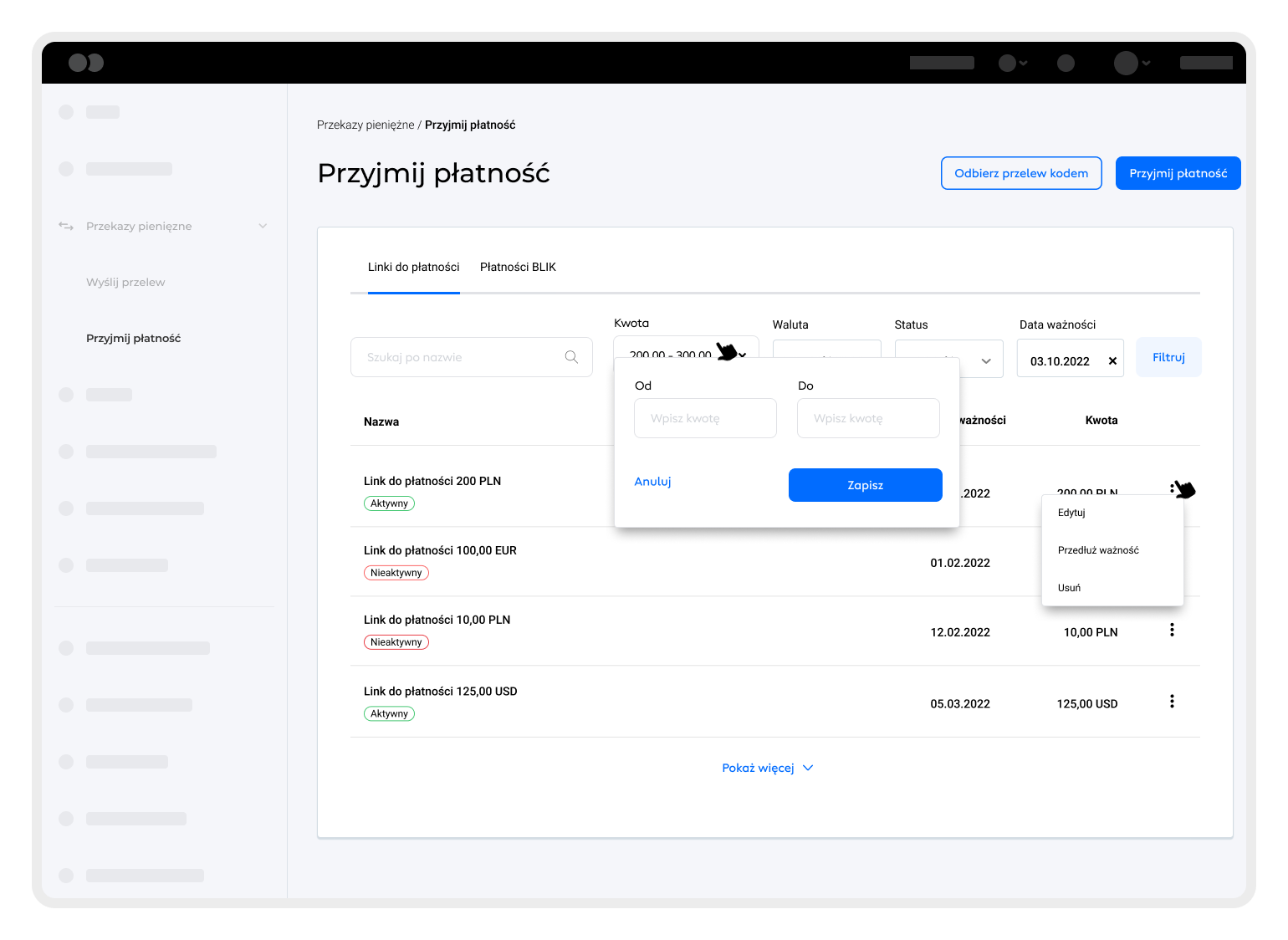Clear the 03.10.2022 date with X icon

[1112, 361]
